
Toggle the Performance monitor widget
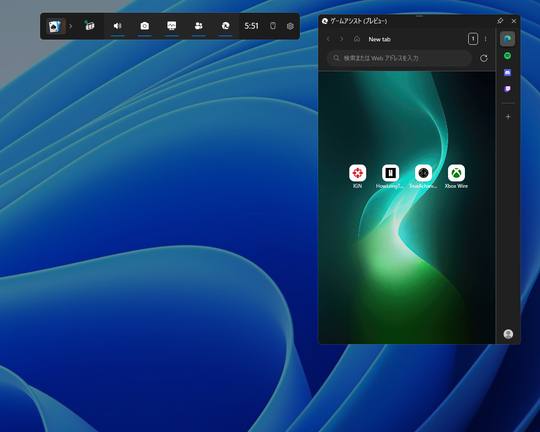click(172, 26)
